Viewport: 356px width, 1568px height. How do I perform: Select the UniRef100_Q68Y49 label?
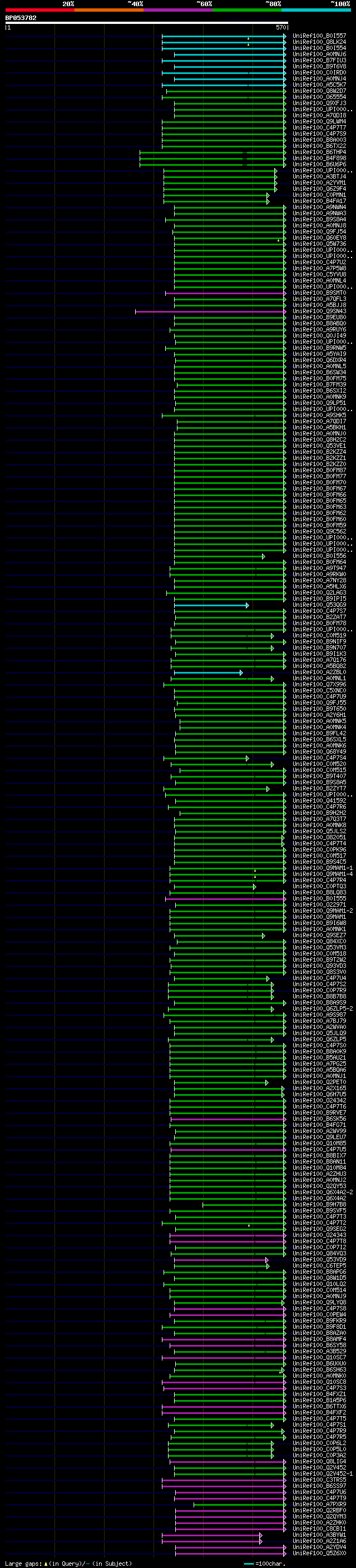319,752
